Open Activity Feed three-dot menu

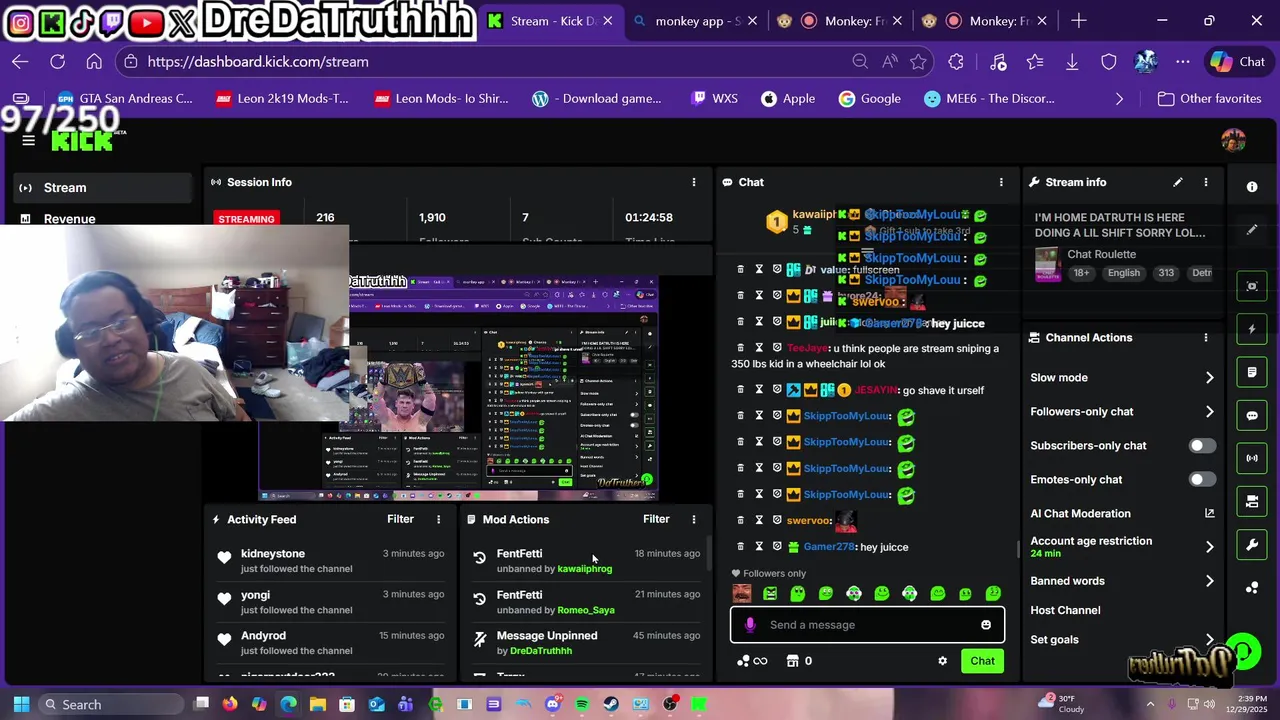(x=438, y=519)
